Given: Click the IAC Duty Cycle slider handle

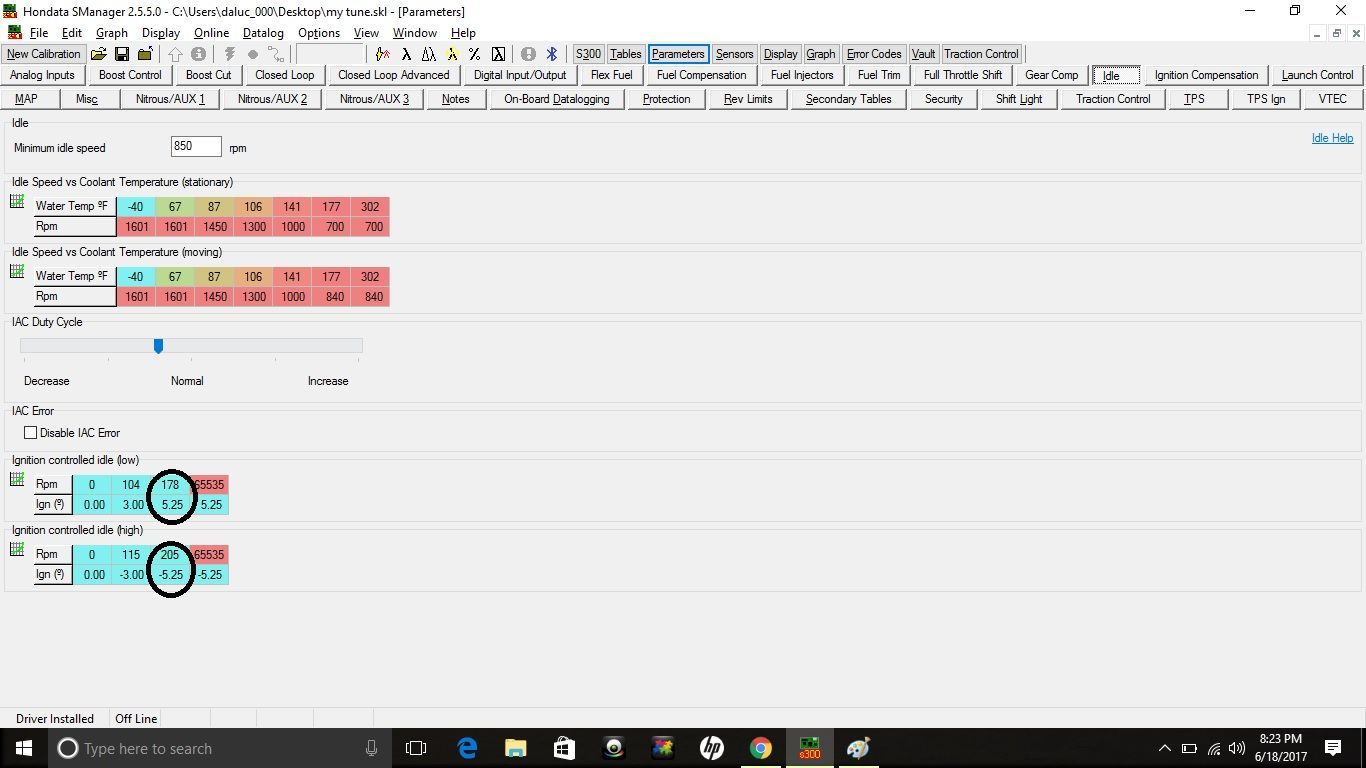Looking at the screenshot, I should tap(158, 346).
